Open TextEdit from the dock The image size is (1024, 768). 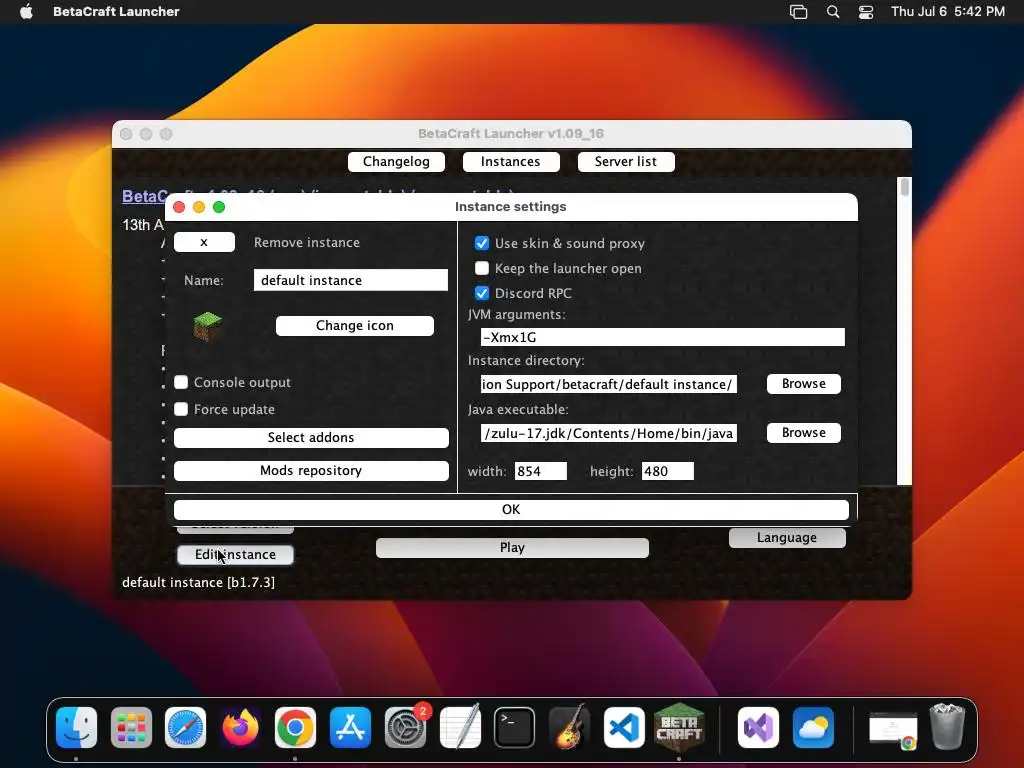[x=460, y=727]
